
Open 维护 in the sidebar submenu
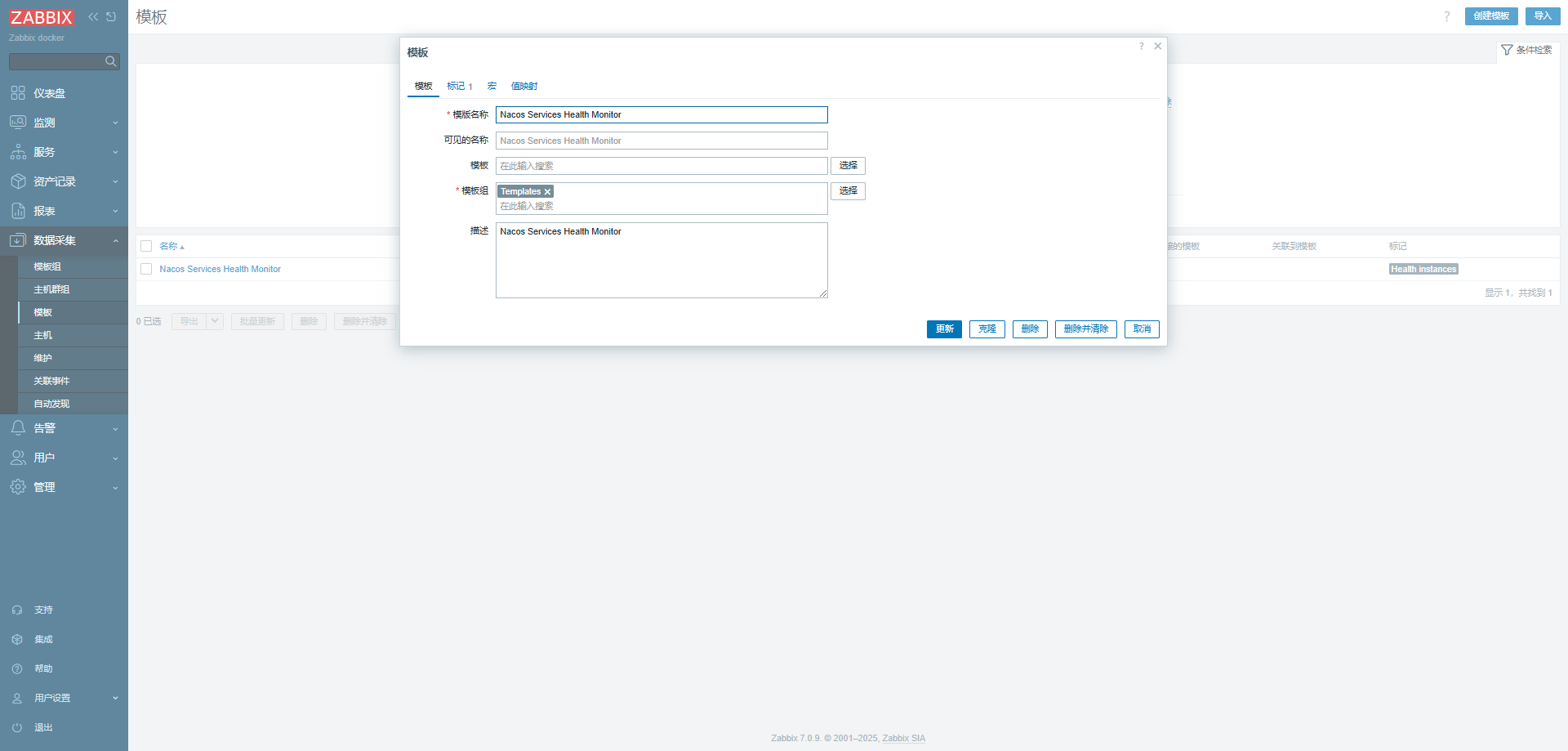click(73, 358)
